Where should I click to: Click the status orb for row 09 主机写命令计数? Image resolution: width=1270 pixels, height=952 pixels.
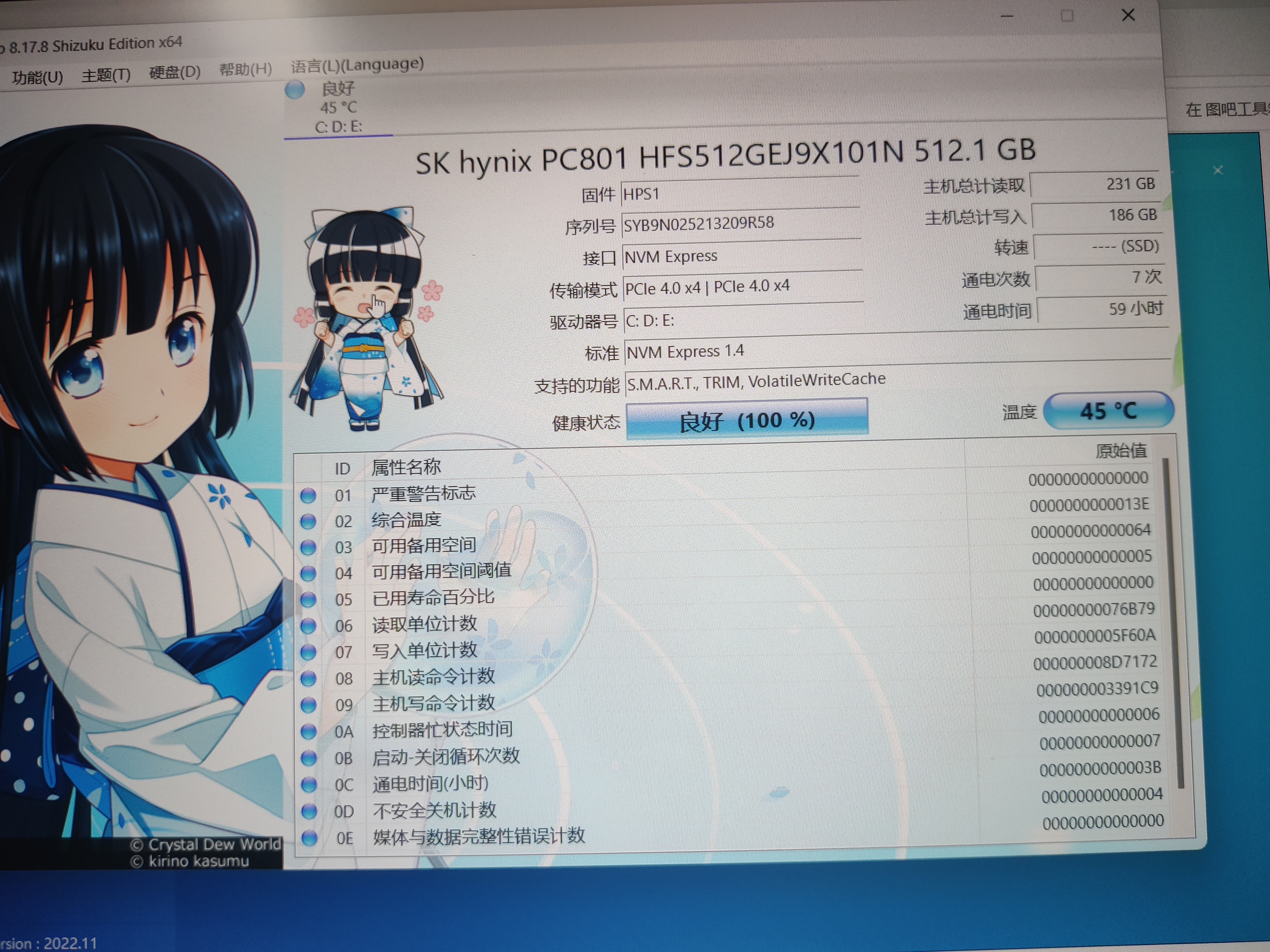(309, 705)
